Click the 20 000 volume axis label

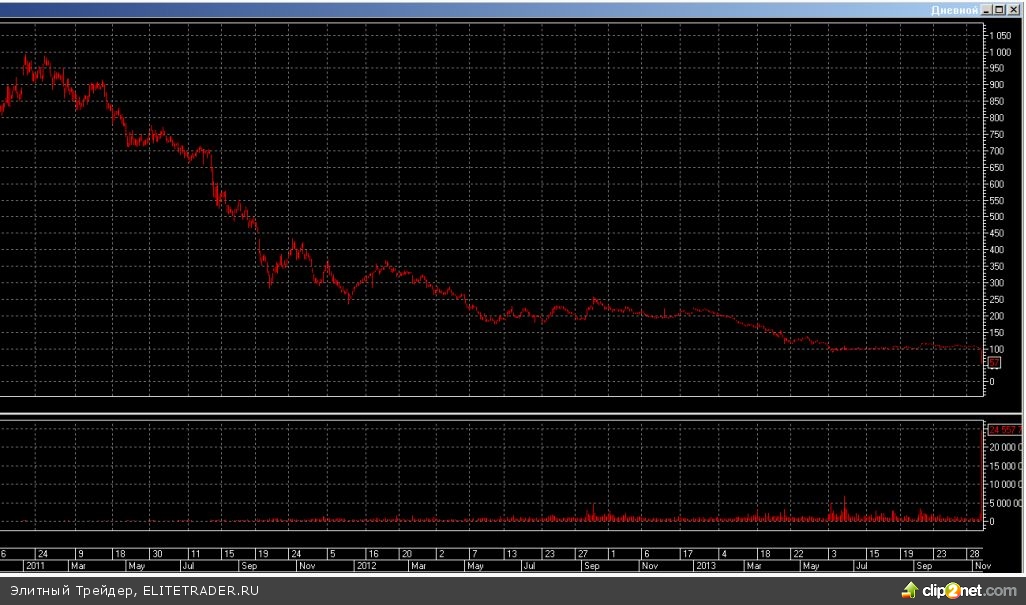click(1004, 447)
